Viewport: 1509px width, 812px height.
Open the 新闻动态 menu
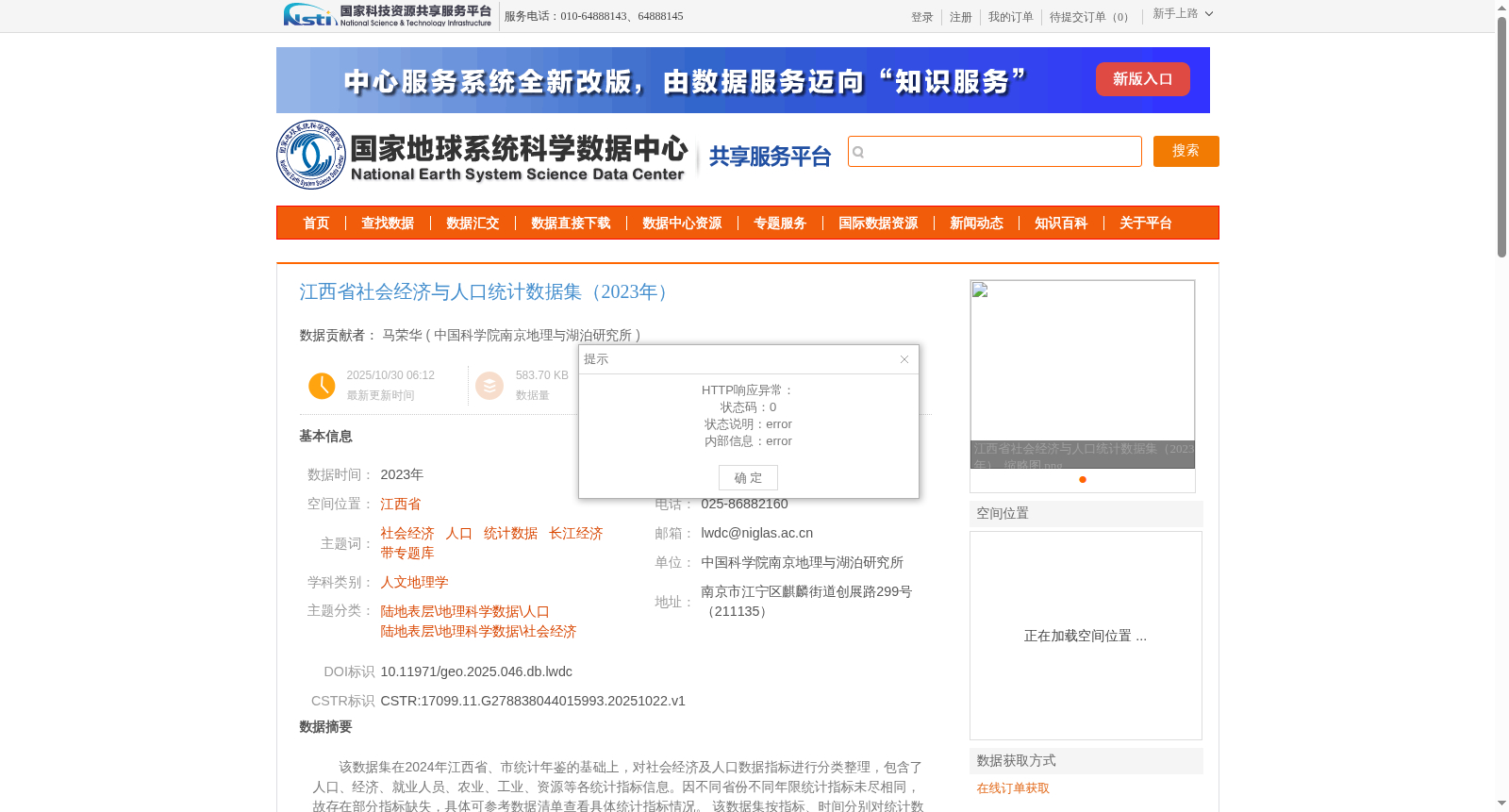976,224
